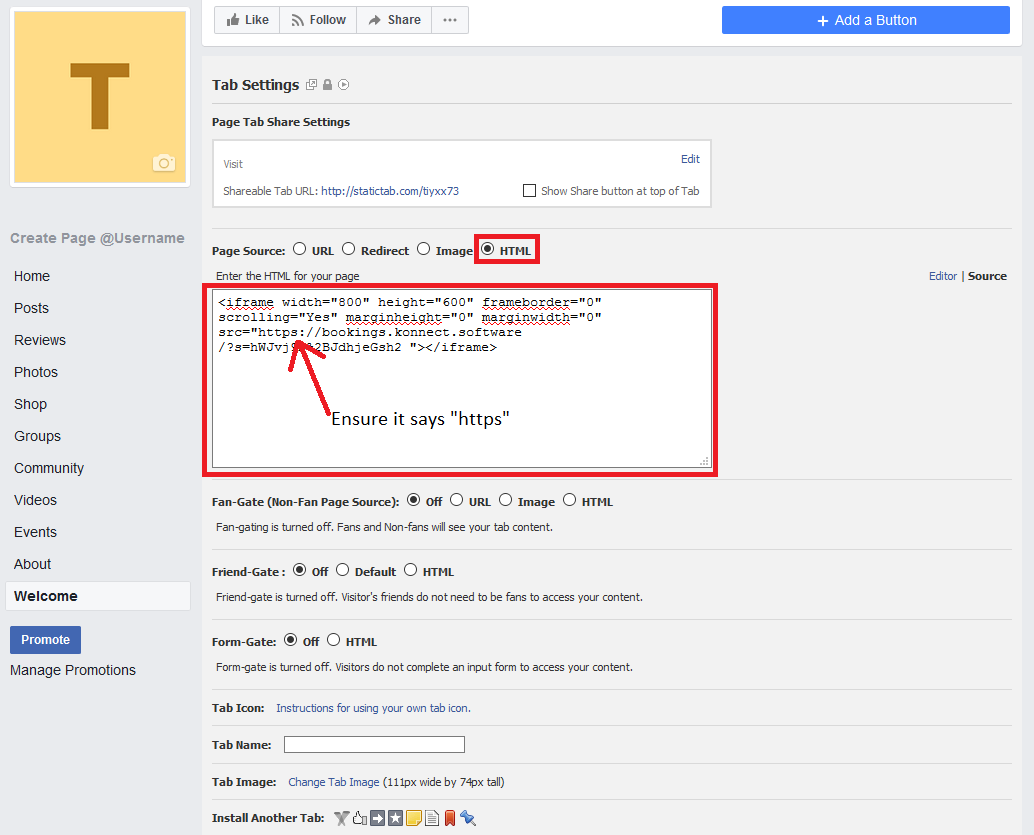Screen dimensions: 1034x835
Task: Click inside the Tab Name input field
Action: pyautogui.click(x=374, y=744)
